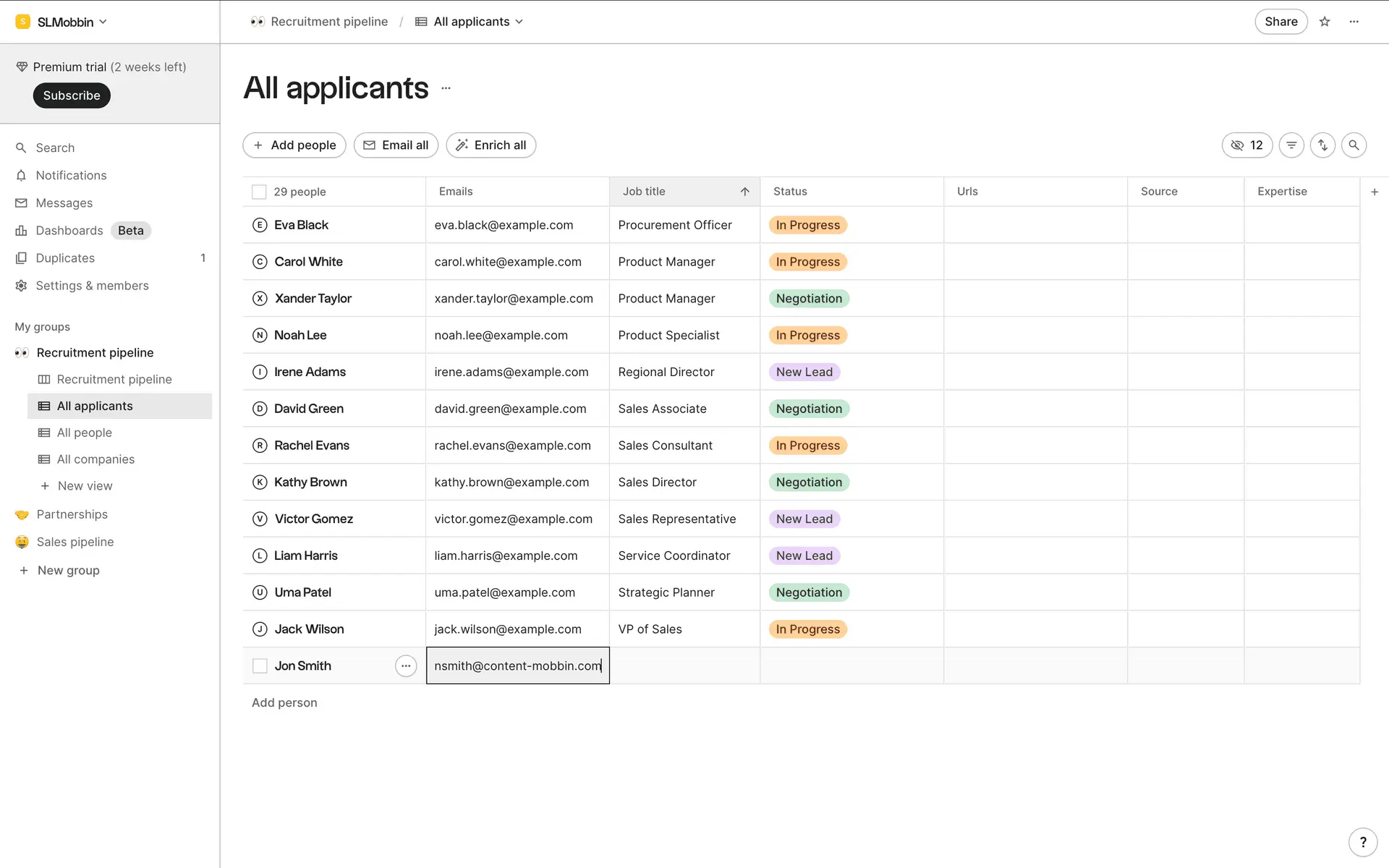Add a new column with the plus icon
1389x868 pixels.
[1375, 192]
